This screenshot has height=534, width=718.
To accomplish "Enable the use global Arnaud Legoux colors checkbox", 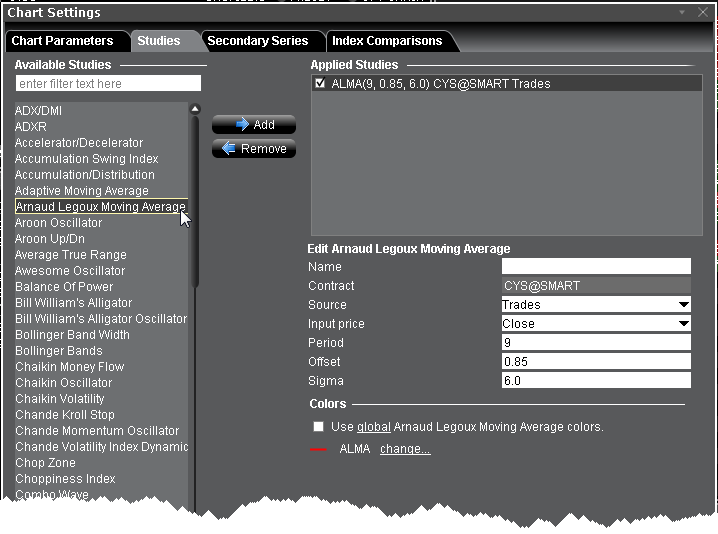I will [319, 427].
